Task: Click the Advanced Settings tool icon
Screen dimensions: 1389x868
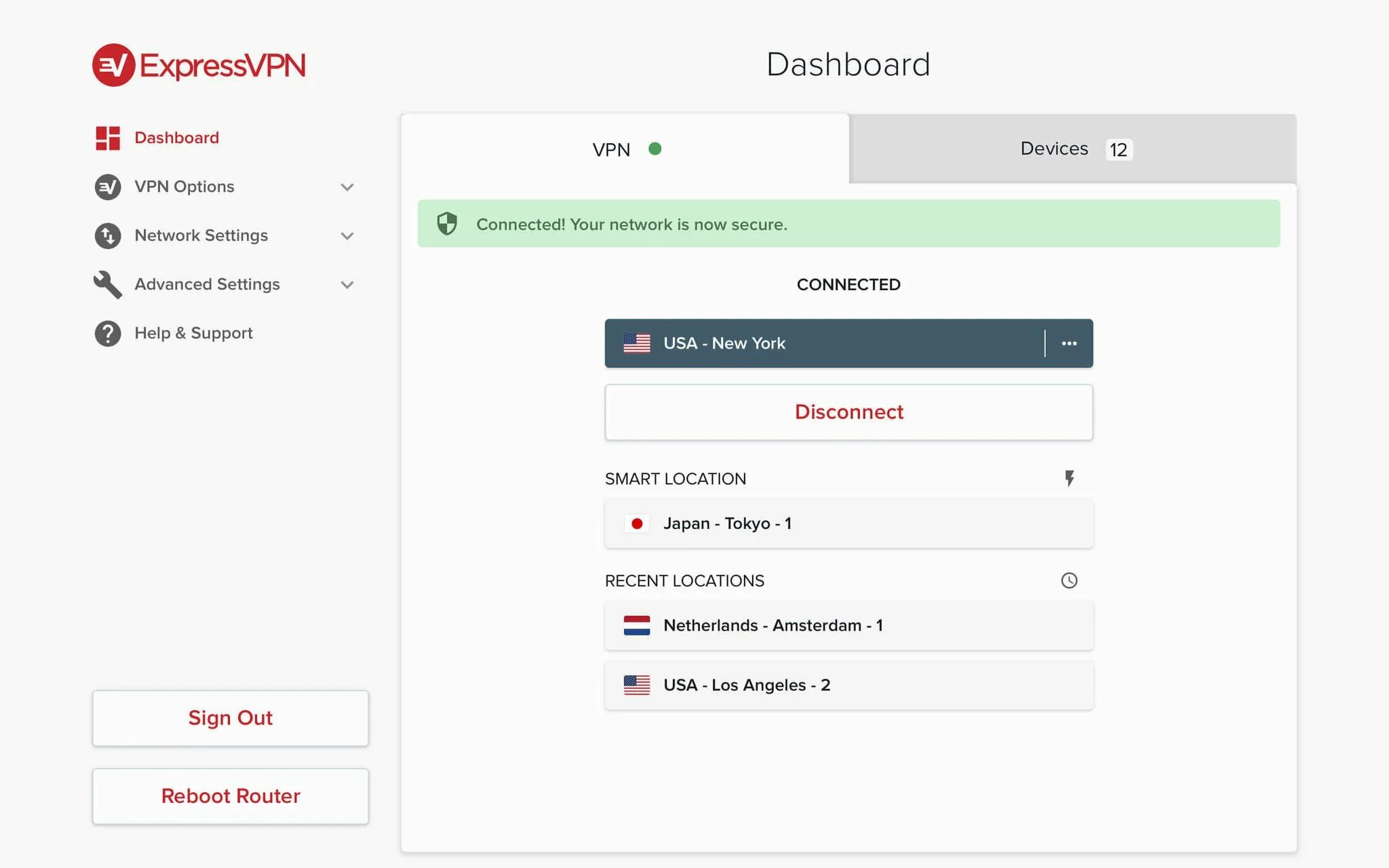Action: coord(107,283)
